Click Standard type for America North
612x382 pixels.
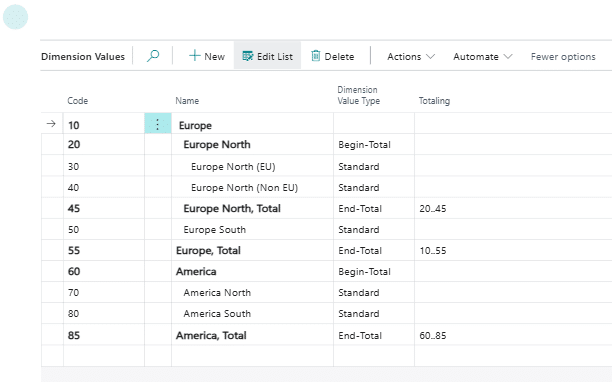click(x=374, y=293)
